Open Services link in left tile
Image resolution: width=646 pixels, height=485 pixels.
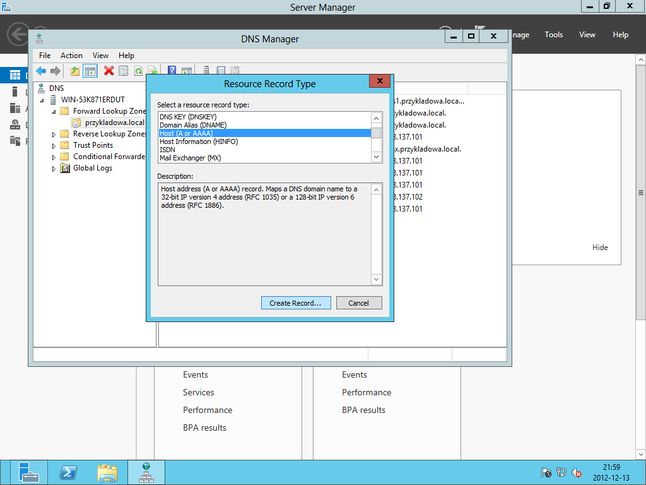198,392
